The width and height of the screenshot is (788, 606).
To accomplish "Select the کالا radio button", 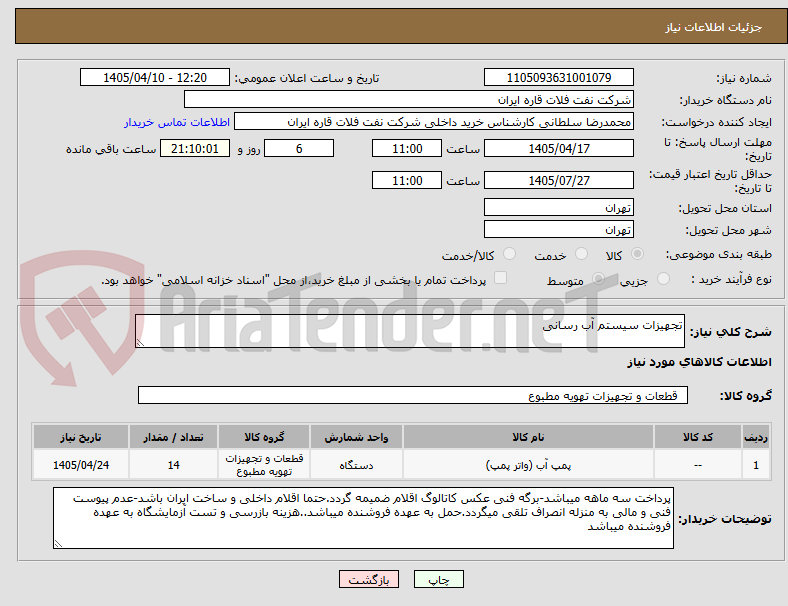I will pos(637,254).
